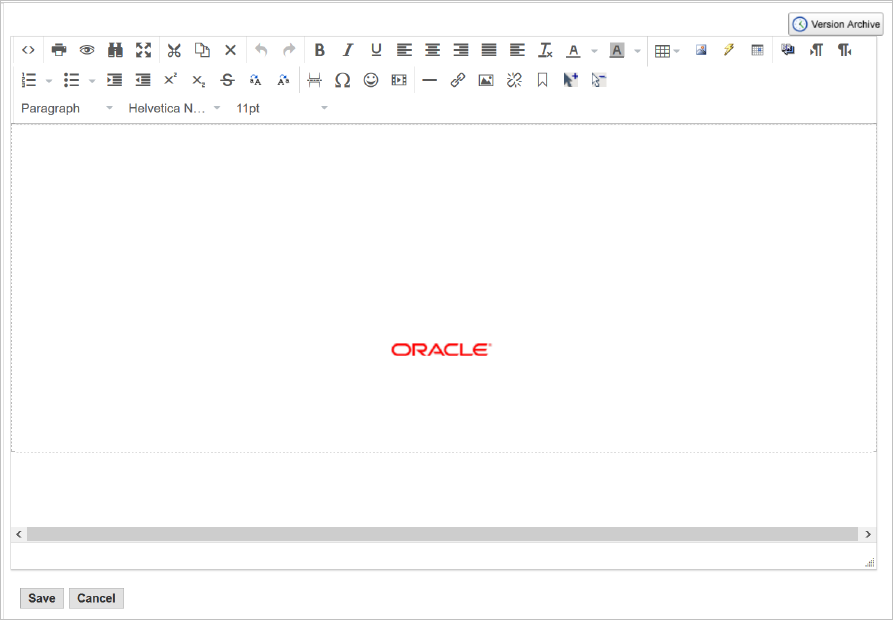Open the Omega special character picker
This screenshot has width=893, height=620.
pos(342,80)
